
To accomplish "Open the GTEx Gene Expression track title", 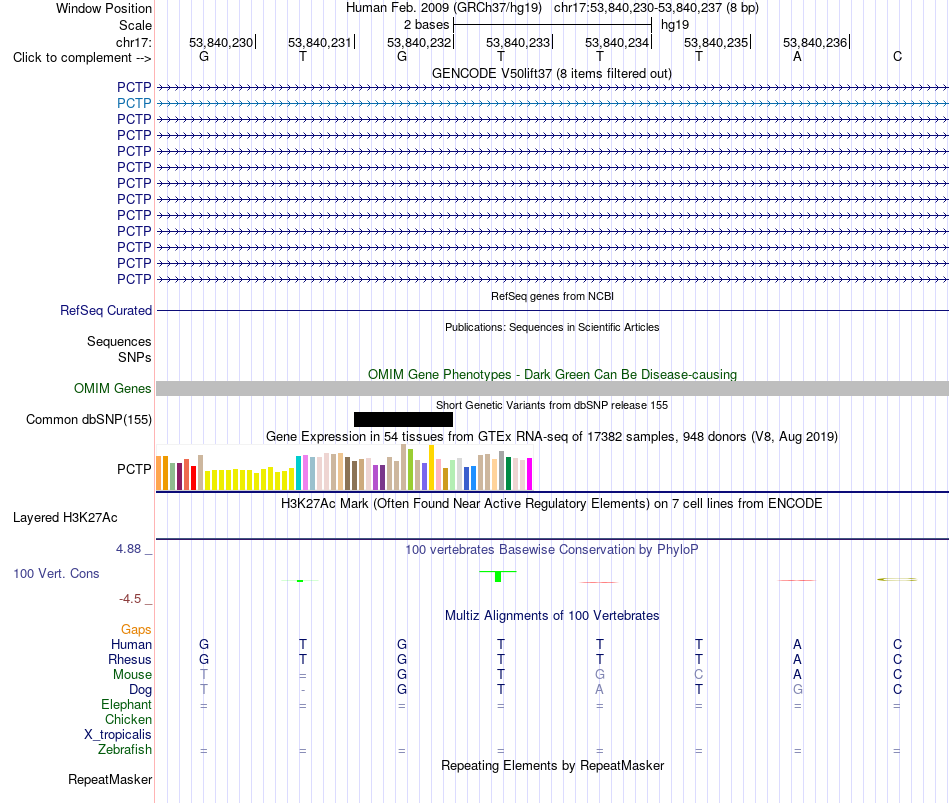I will click(552, 436).
